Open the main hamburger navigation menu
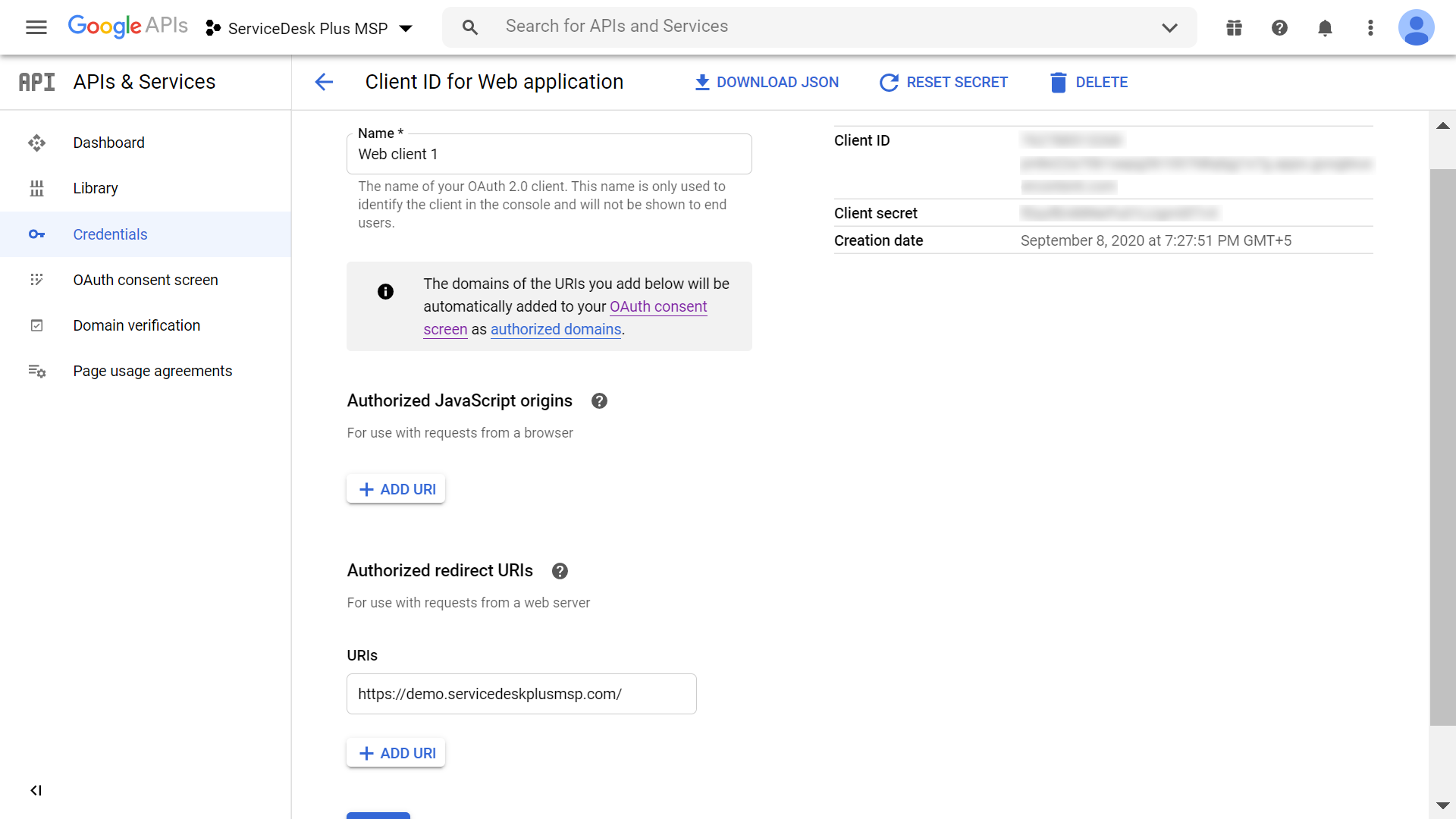Image resolution: width=1456 pixels, height=819 pixels. (x=36, y=28)
